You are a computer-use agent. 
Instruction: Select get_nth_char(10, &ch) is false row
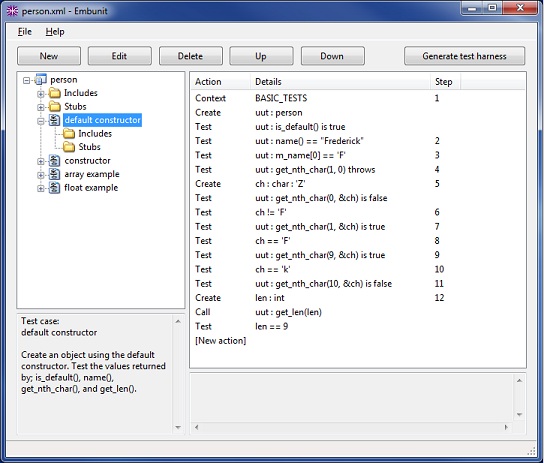tap(357, 284)
